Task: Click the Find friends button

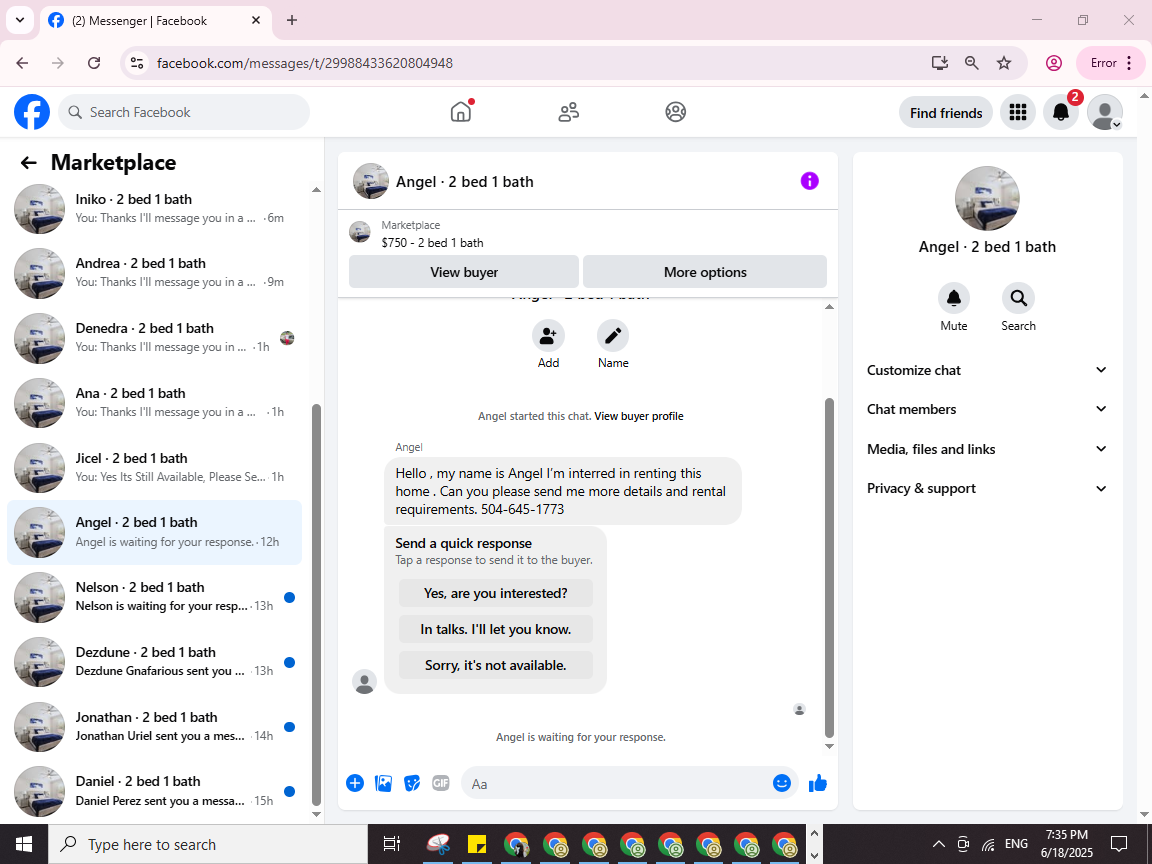Action: coord(946,112)
